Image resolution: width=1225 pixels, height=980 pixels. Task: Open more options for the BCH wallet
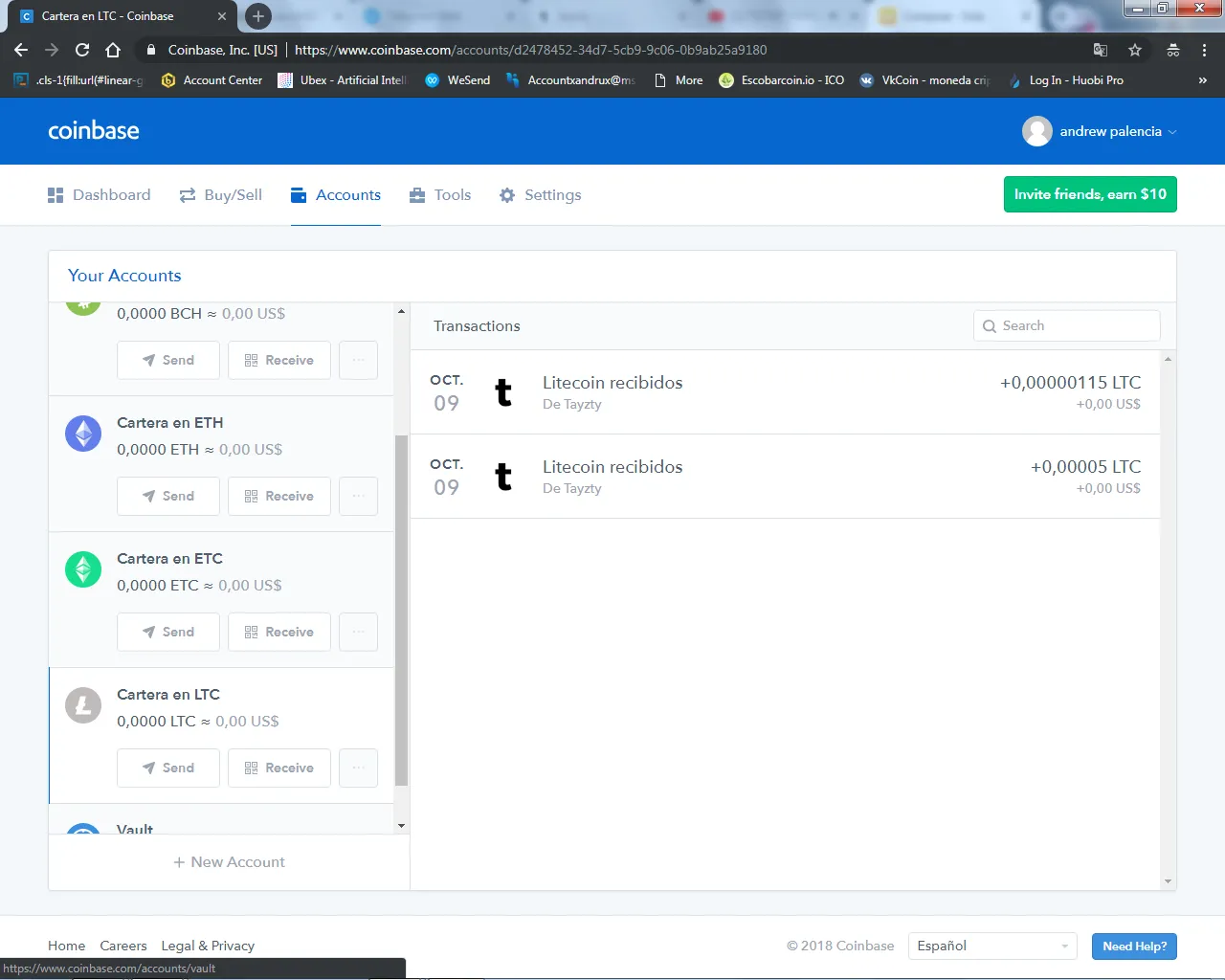pyautogui.click(x=359, y=360)
